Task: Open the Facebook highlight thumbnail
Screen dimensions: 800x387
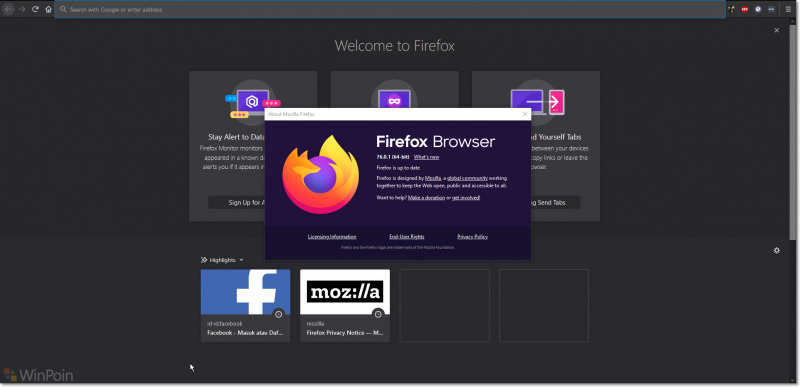Action: click(x=245, y=292)
